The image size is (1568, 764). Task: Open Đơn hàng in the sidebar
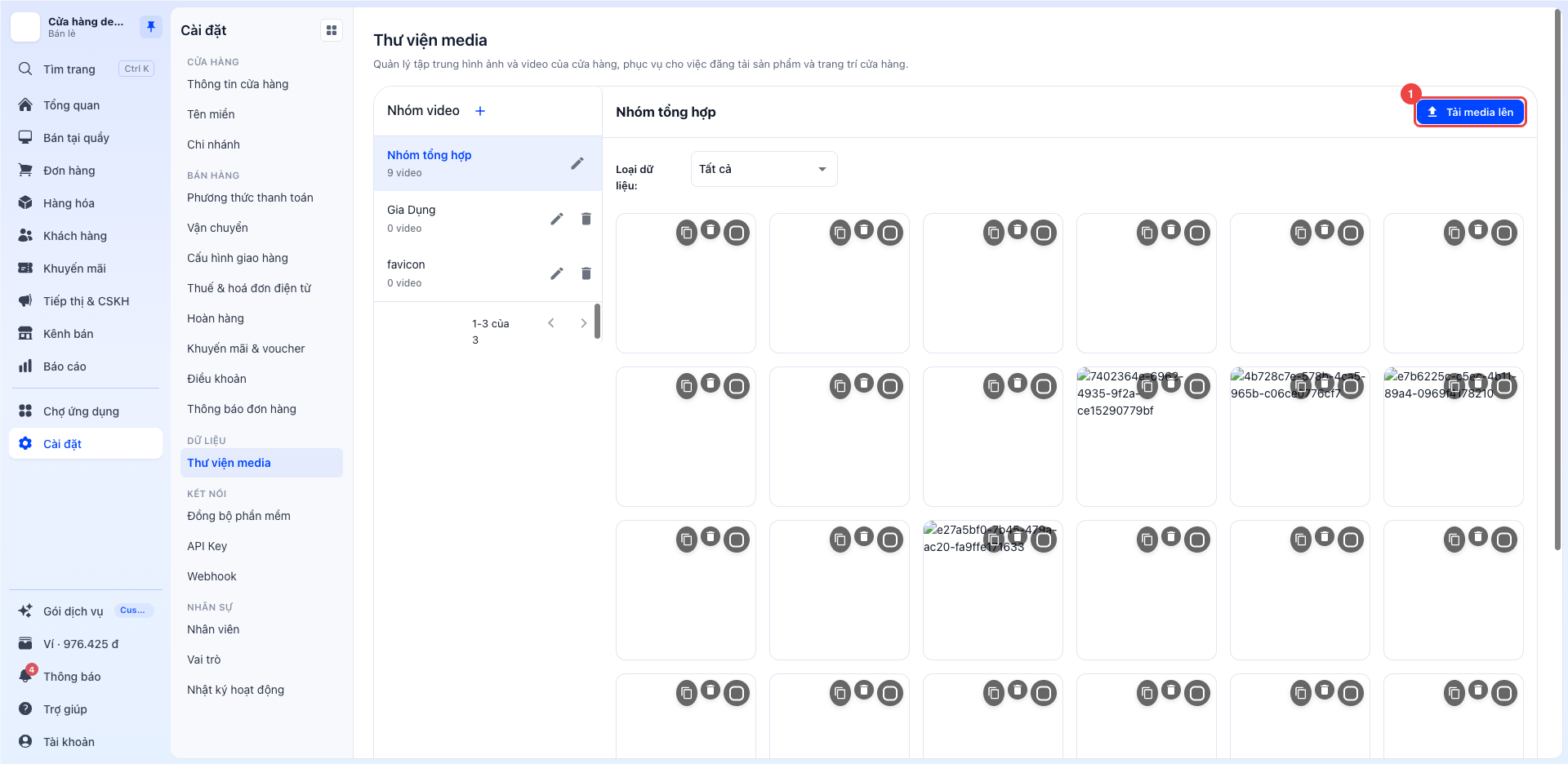(86, 171)
